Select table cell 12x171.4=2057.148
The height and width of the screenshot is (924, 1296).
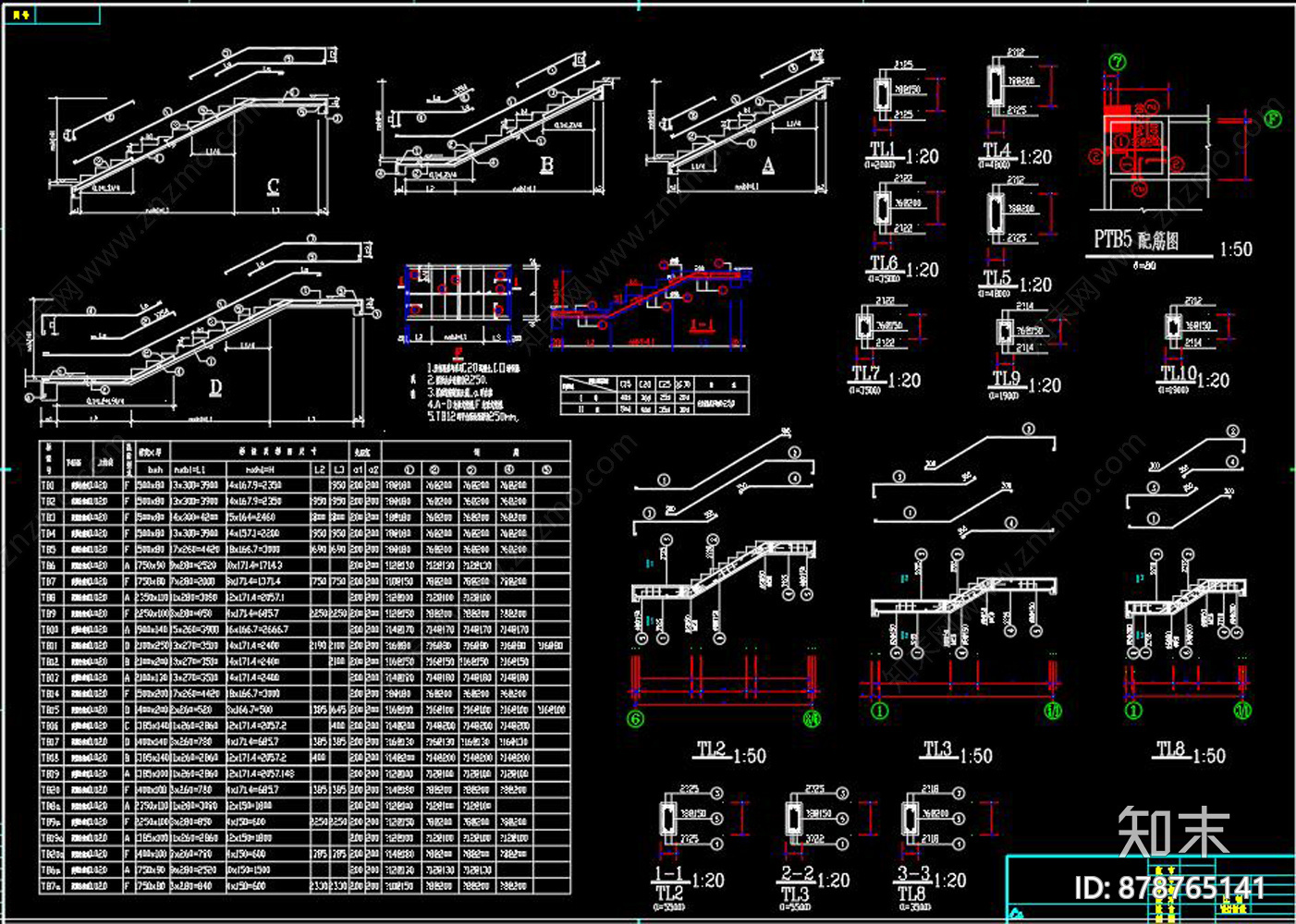point(261,773)
